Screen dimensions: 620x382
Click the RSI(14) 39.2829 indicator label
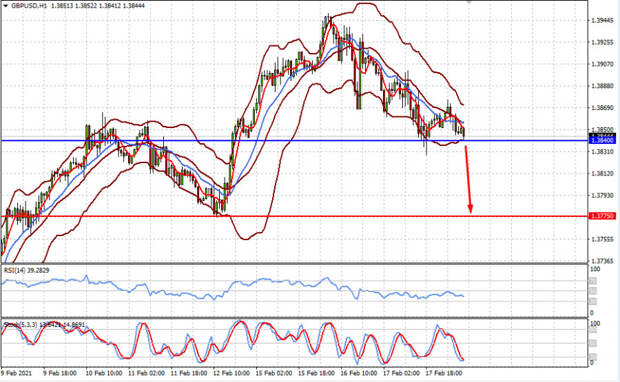[x=26, y=270]
